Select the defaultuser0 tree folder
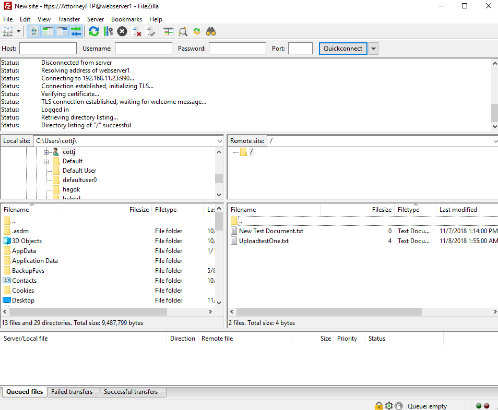498x410 pixels. (80, 180)
